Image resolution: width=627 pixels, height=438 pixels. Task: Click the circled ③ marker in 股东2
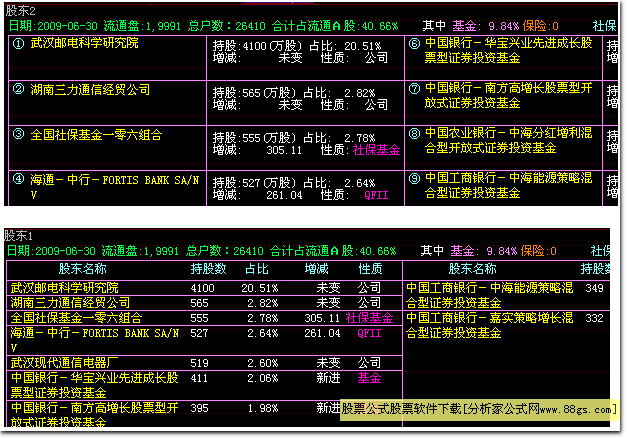(18, 134)
